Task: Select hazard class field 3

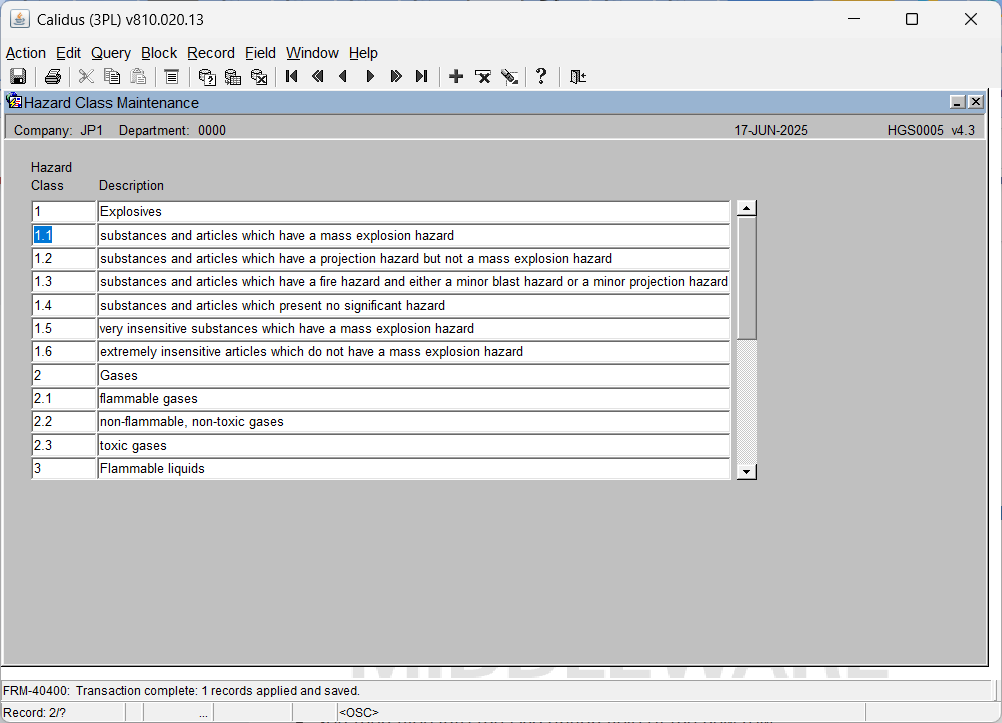Action: [63, 469]
